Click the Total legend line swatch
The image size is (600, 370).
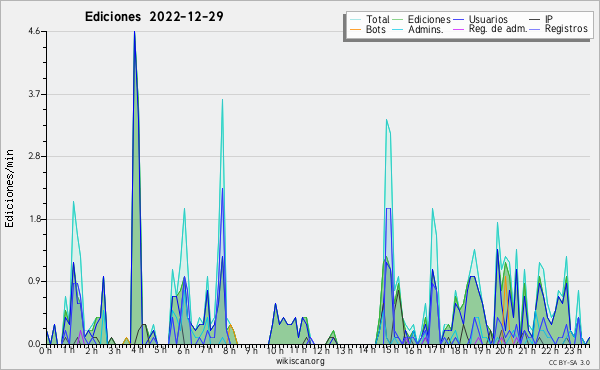point(355,20)
